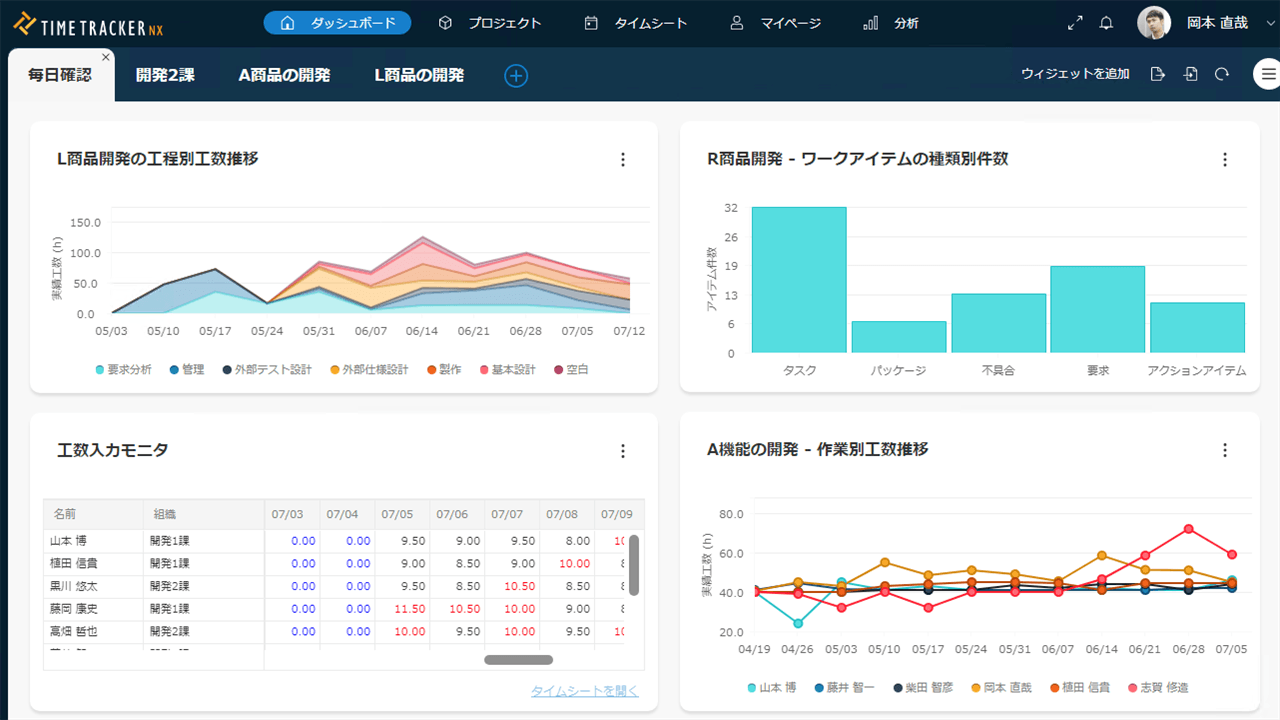
Task: Click the horizontal scrollbar in 工数入力モニタ table
Action: point(518,660)
